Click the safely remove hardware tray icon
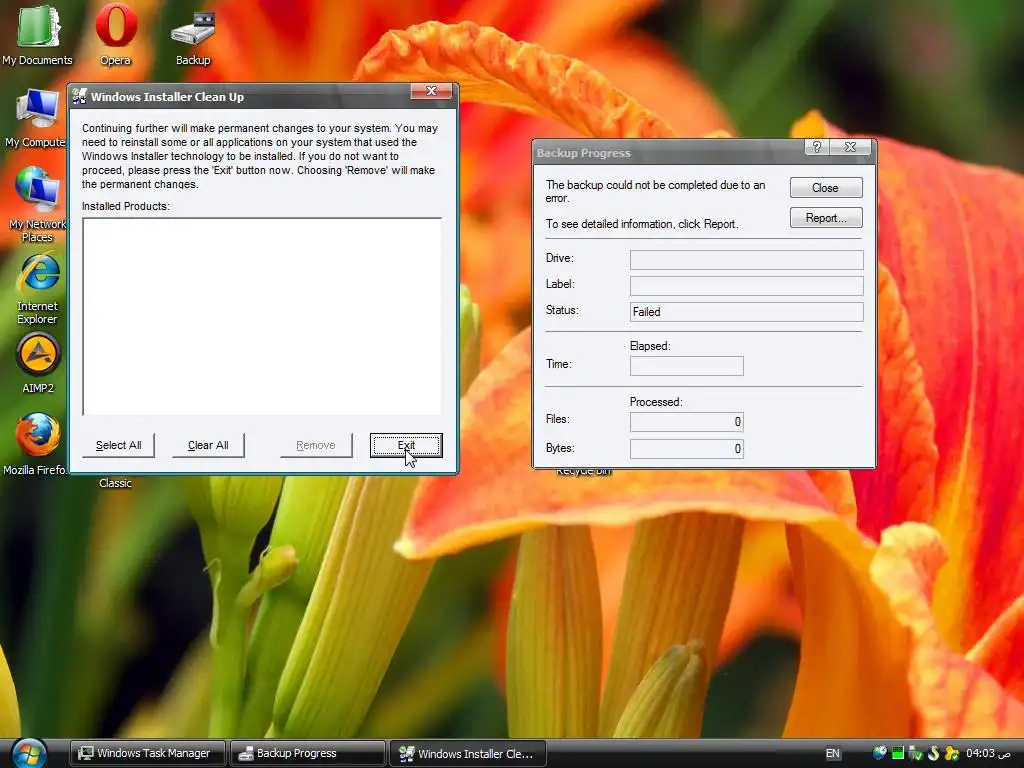The height and width of the screenshot is (768, 1024). (916, 753)
